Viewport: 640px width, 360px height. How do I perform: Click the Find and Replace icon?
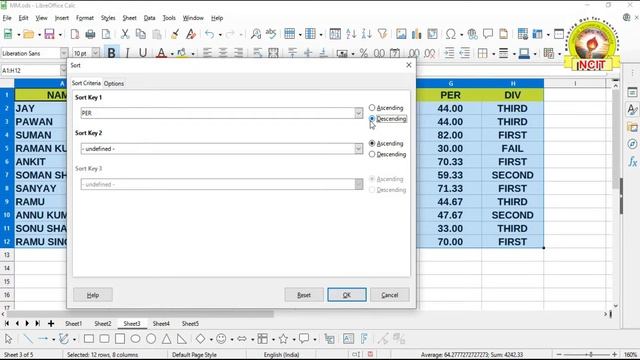(256, 34)
